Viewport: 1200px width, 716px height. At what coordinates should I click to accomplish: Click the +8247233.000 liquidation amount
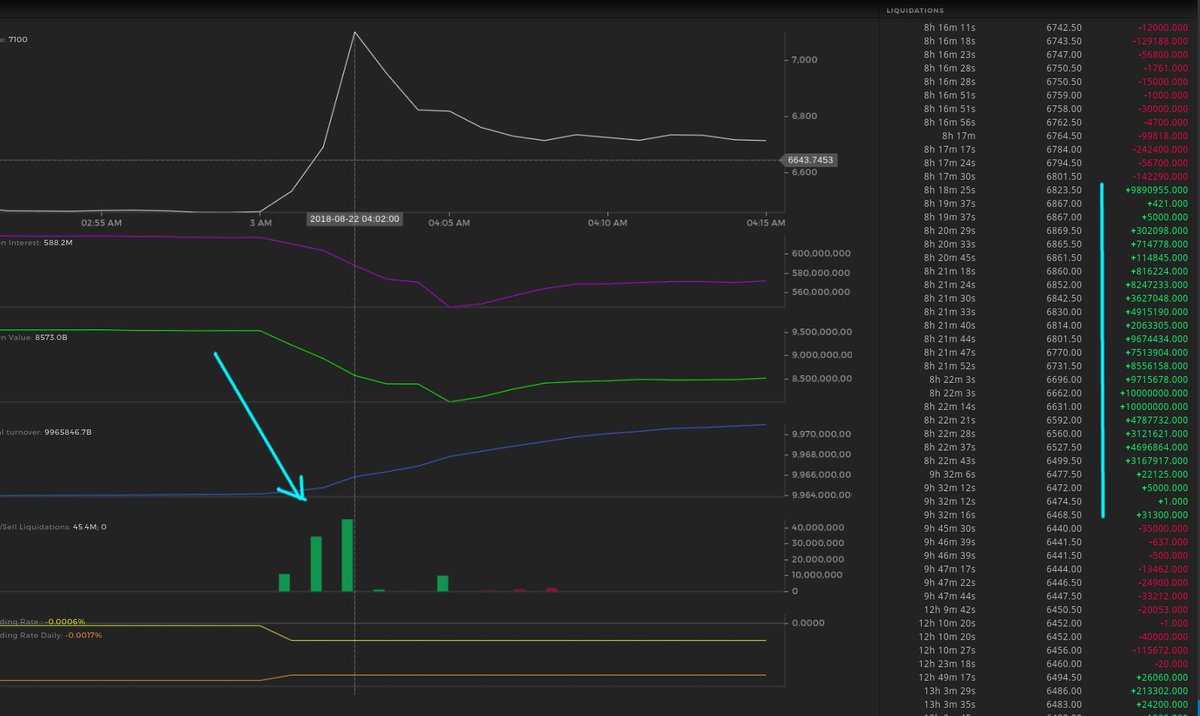point(1157,285)
